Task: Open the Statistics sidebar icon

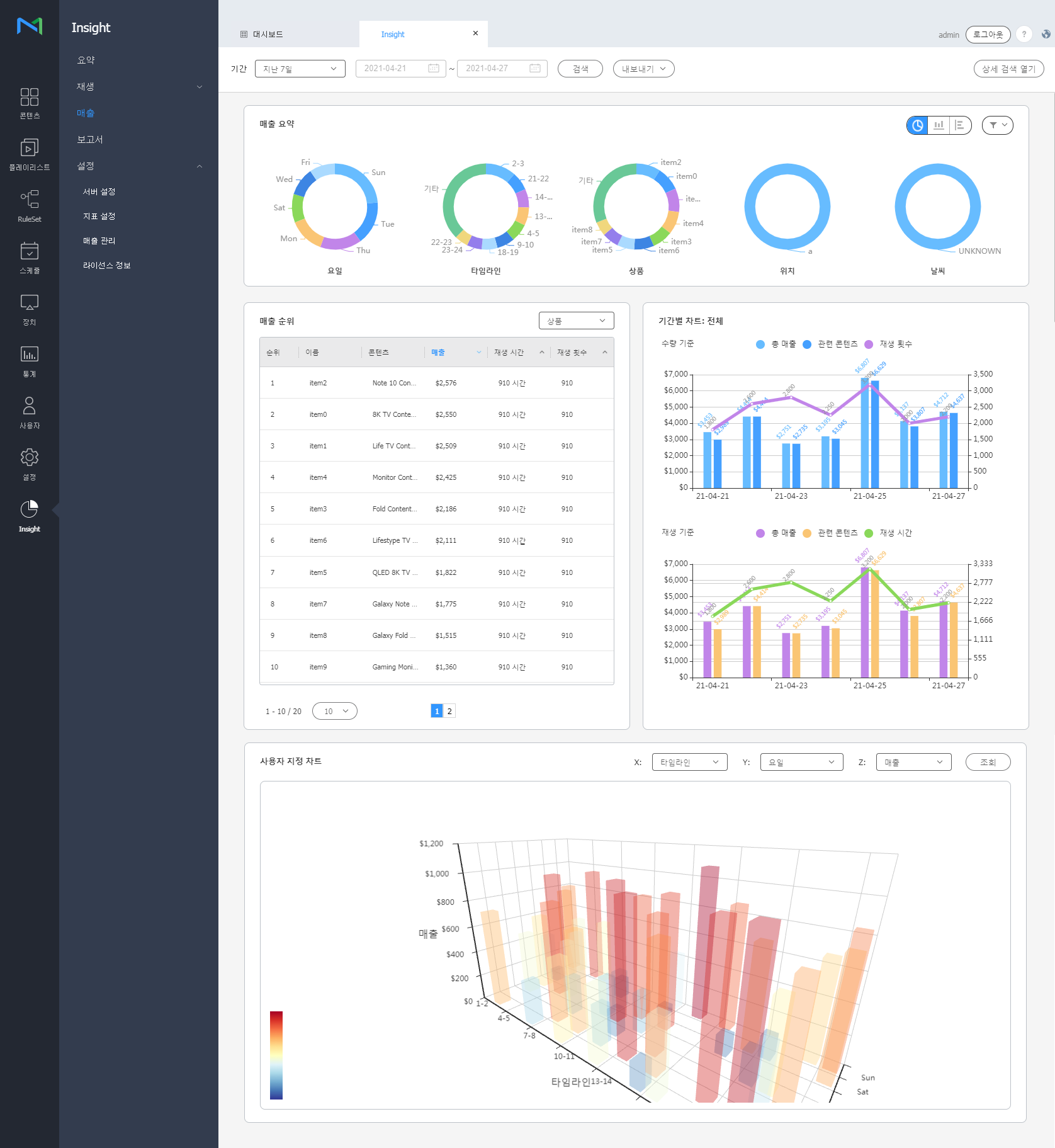Action: (x=29, y=361)
